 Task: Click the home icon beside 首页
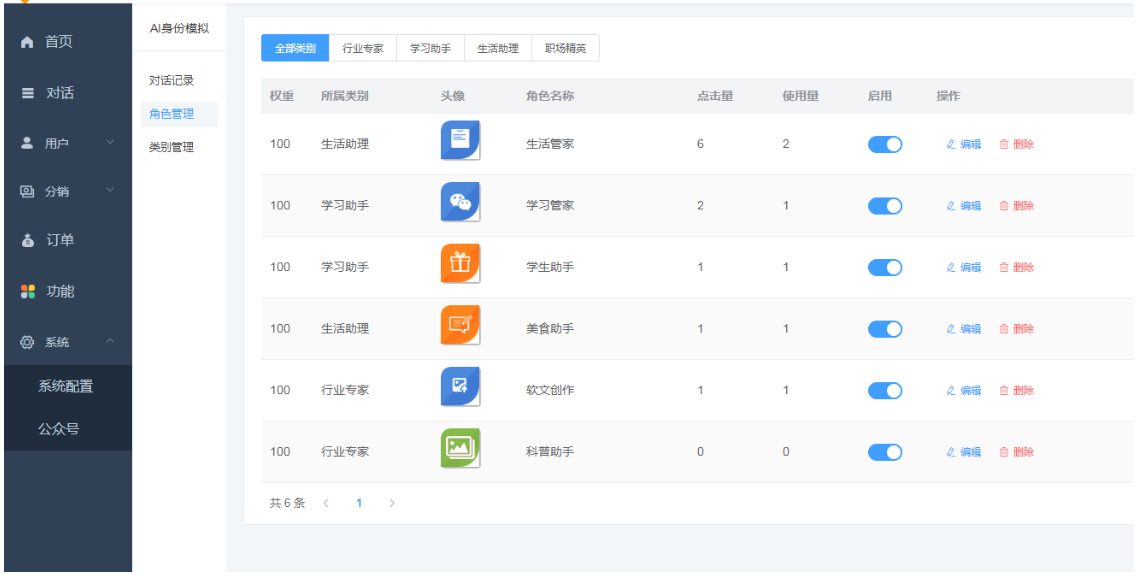27,42
